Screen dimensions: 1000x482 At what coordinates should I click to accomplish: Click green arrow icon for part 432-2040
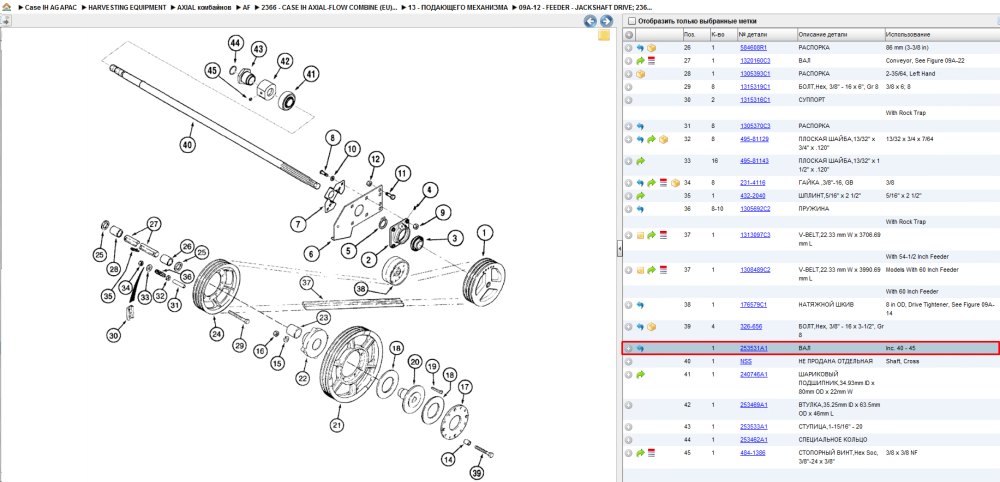click(x=640, y=196)
